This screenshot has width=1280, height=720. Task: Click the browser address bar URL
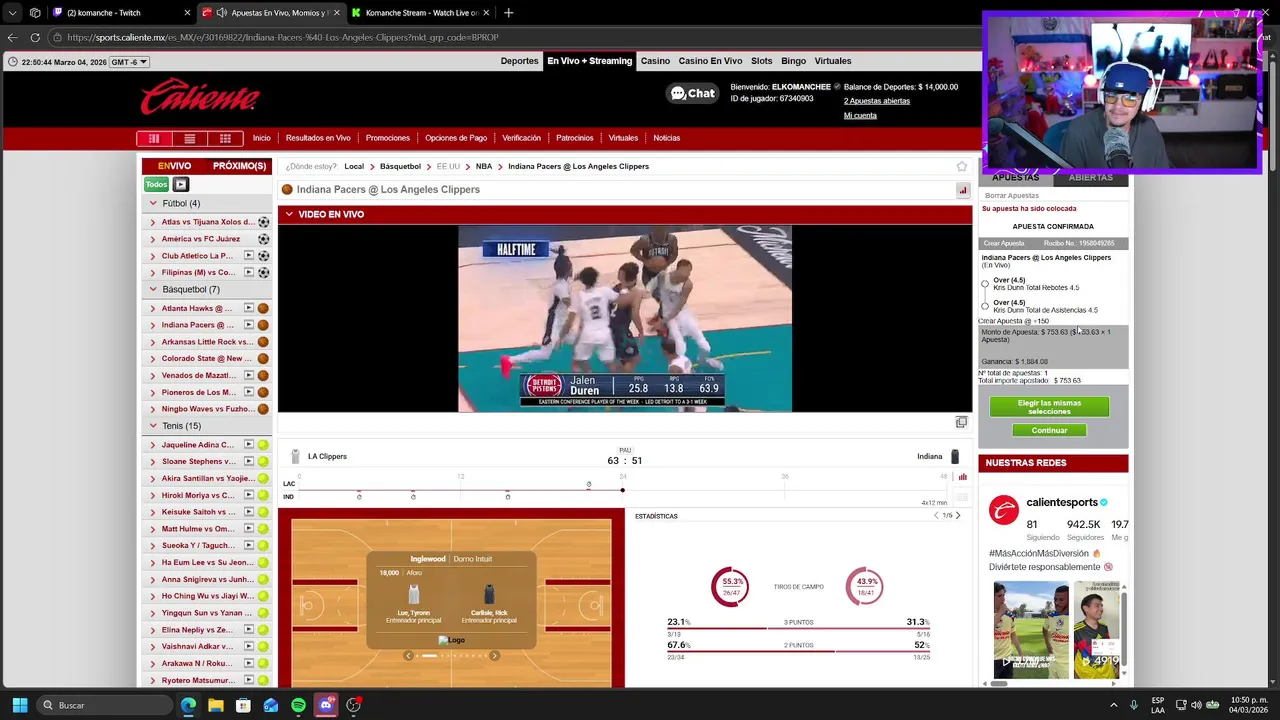point(282,37)
